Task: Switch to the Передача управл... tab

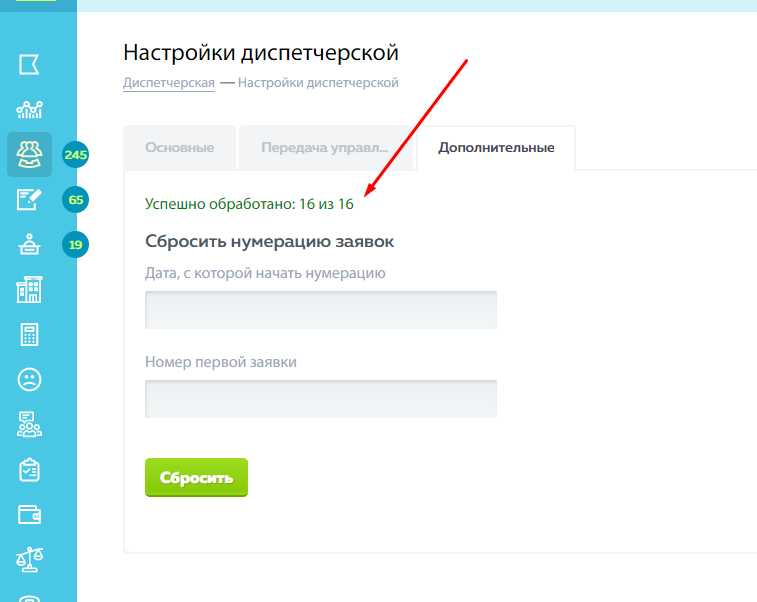Action: pos(325,148)
